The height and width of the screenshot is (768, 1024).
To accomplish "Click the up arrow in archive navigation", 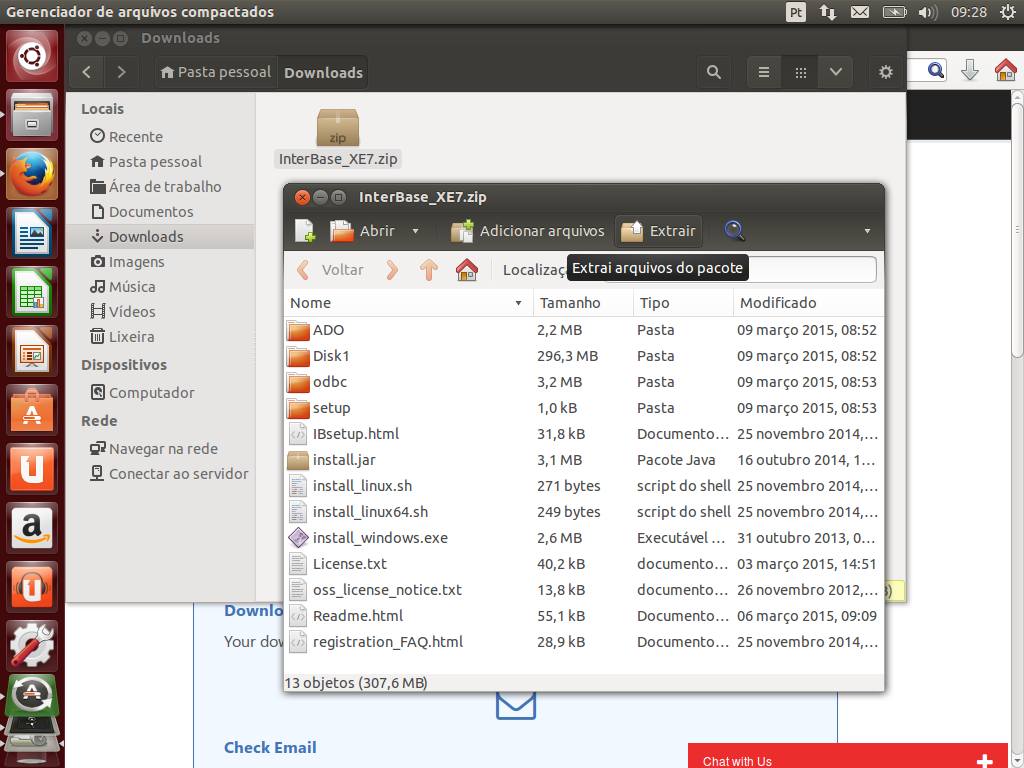I will pos(429,270).
